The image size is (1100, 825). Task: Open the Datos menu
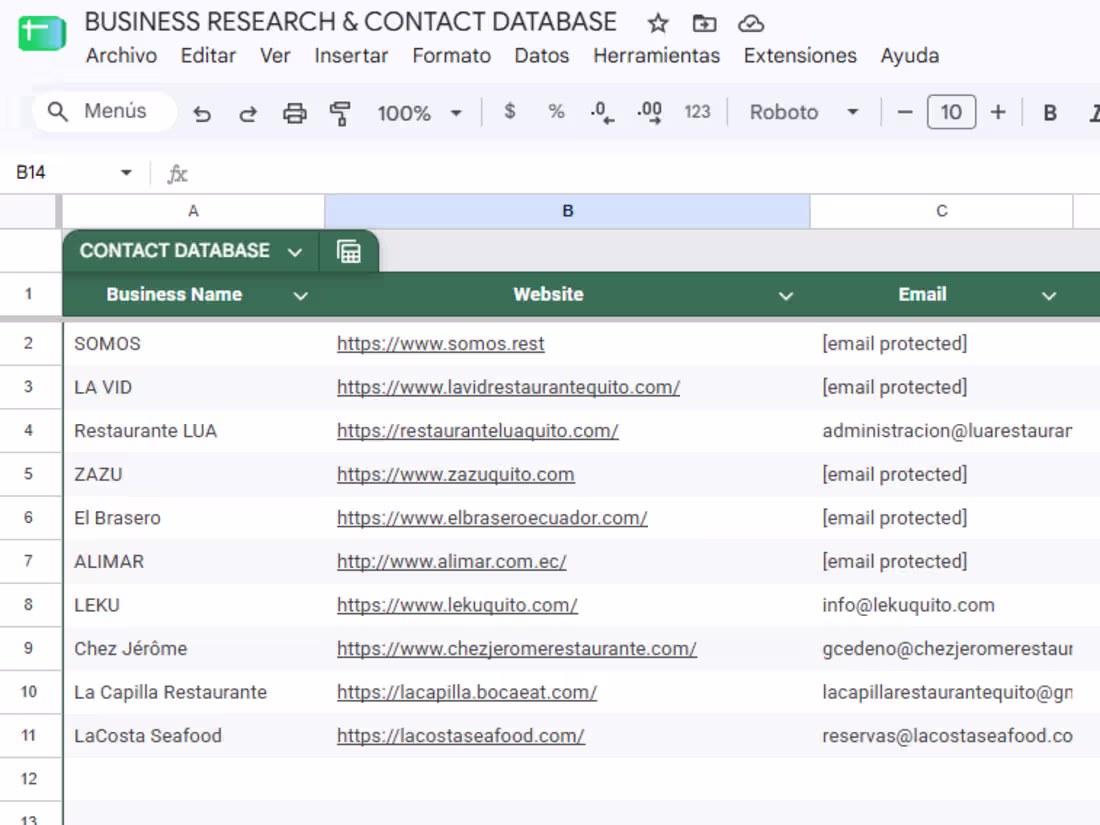[x=542, y=56]
